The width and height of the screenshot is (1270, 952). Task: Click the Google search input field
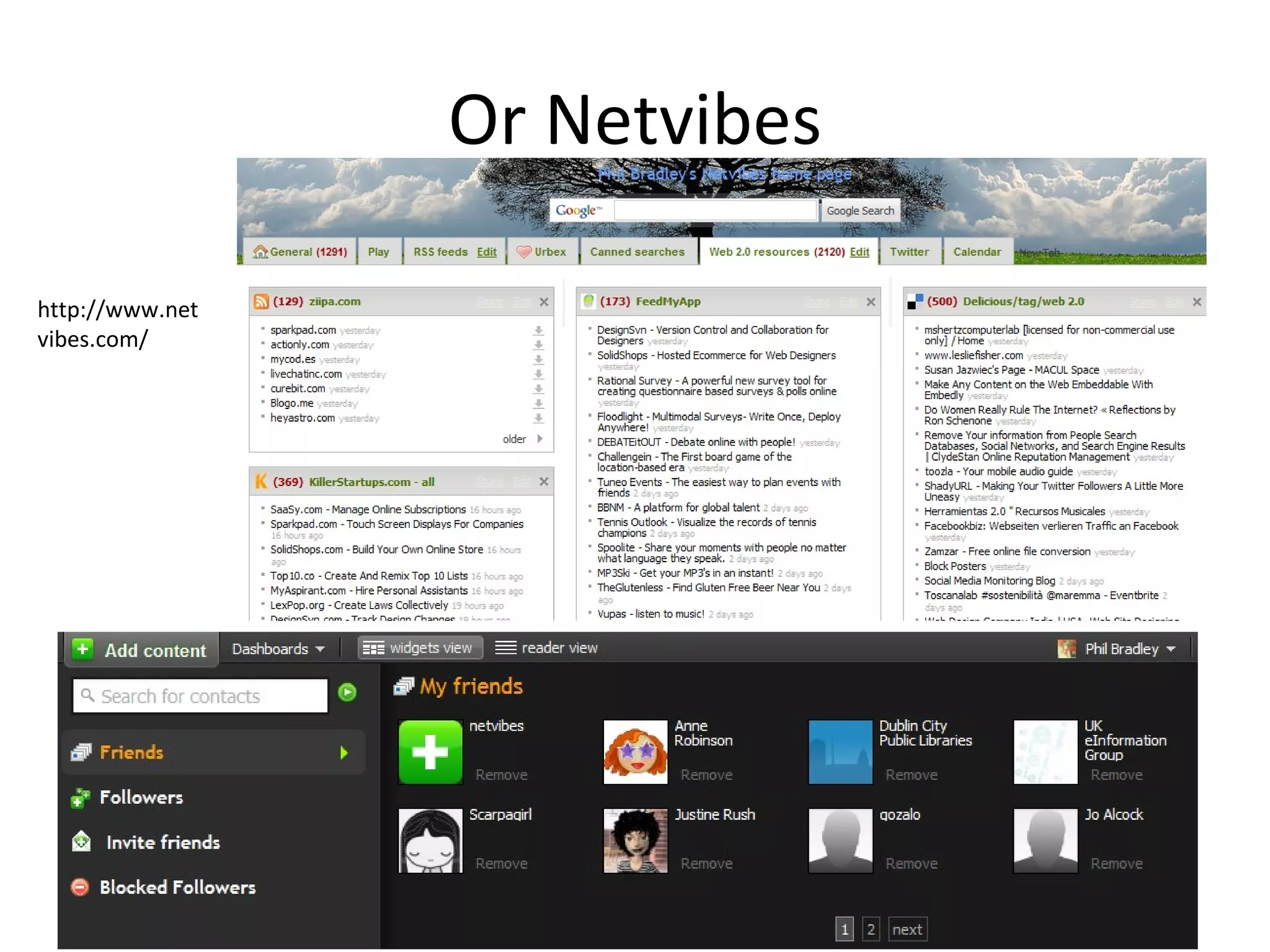[715, 211]
